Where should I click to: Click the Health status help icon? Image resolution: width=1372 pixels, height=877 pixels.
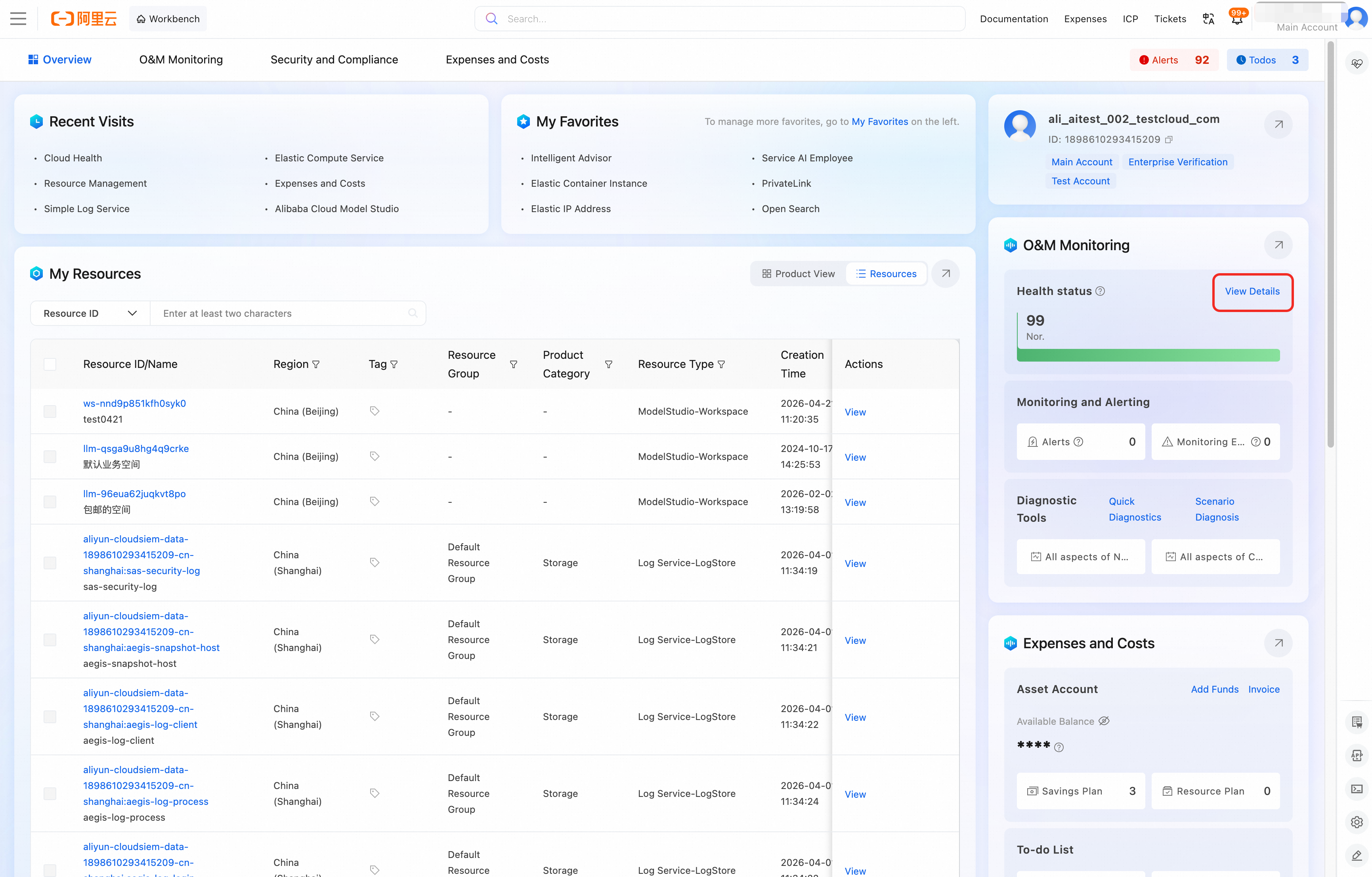tap(1100, 291)
